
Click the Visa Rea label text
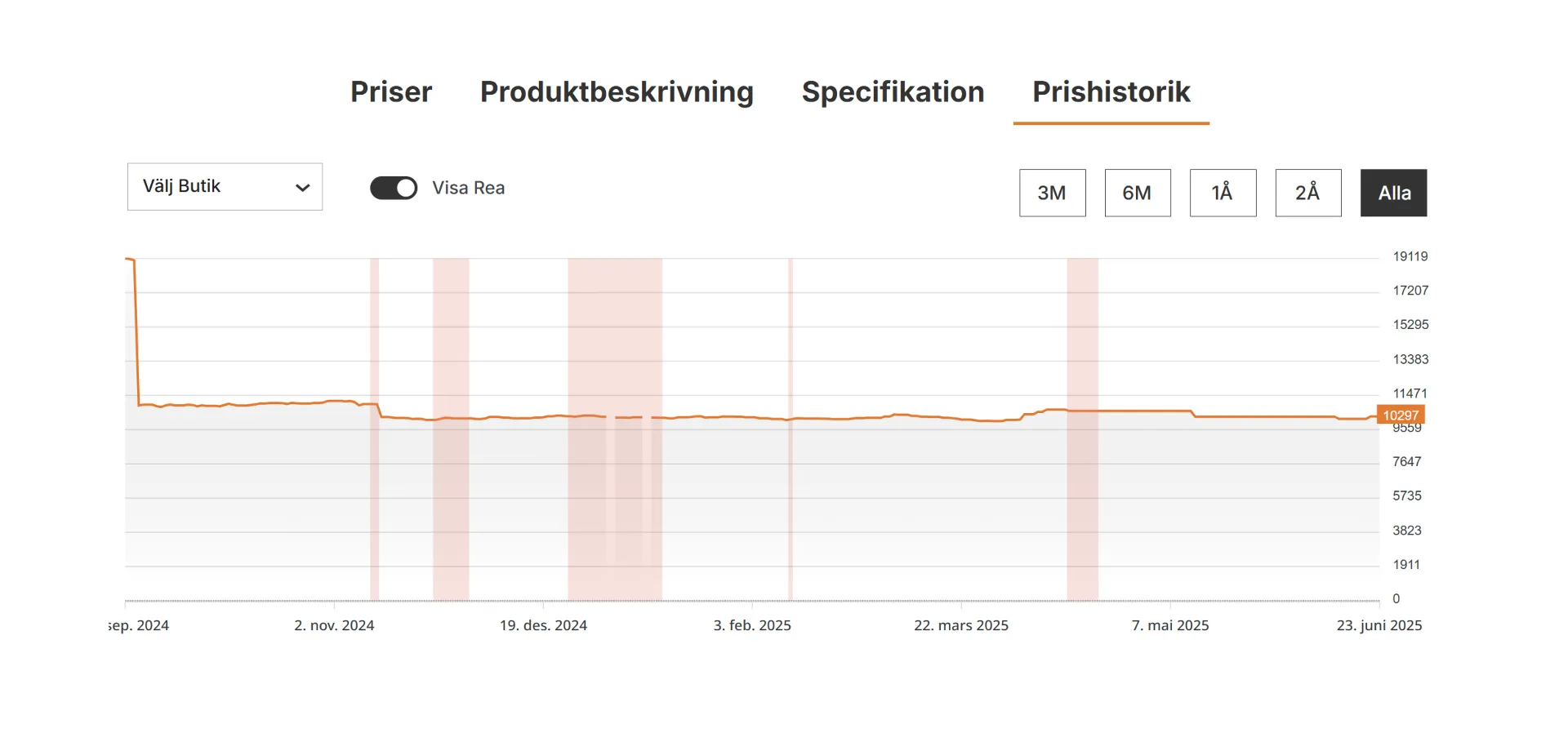click(x=468, y=188)
